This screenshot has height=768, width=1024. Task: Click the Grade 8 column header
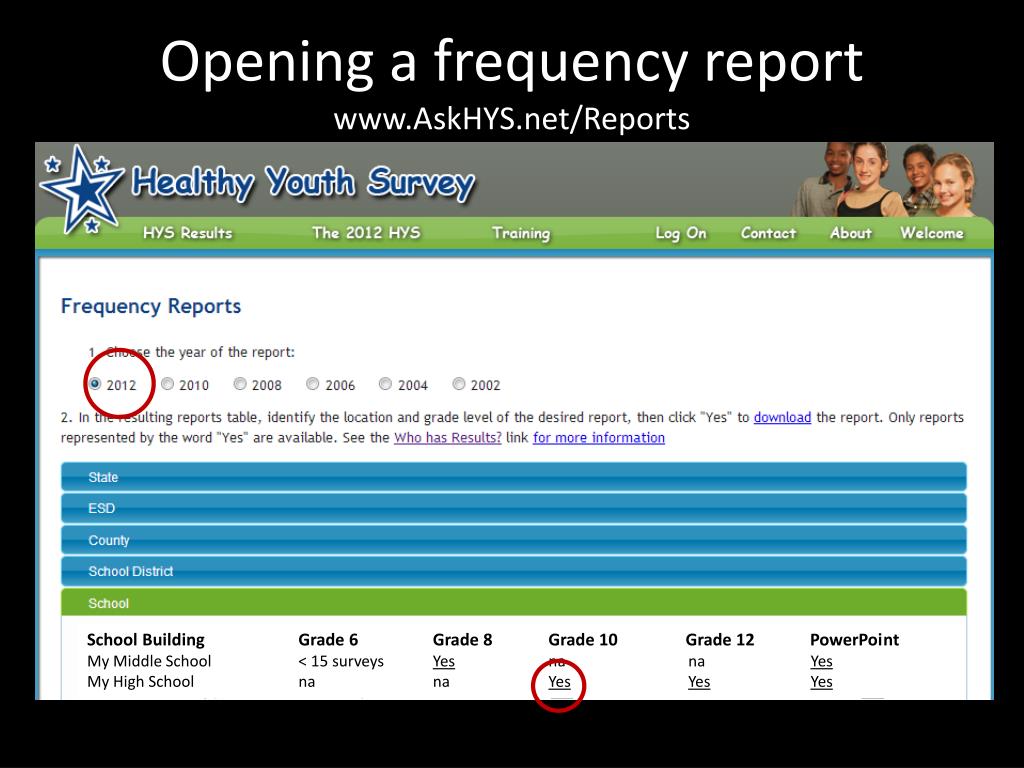click(462, 640)
